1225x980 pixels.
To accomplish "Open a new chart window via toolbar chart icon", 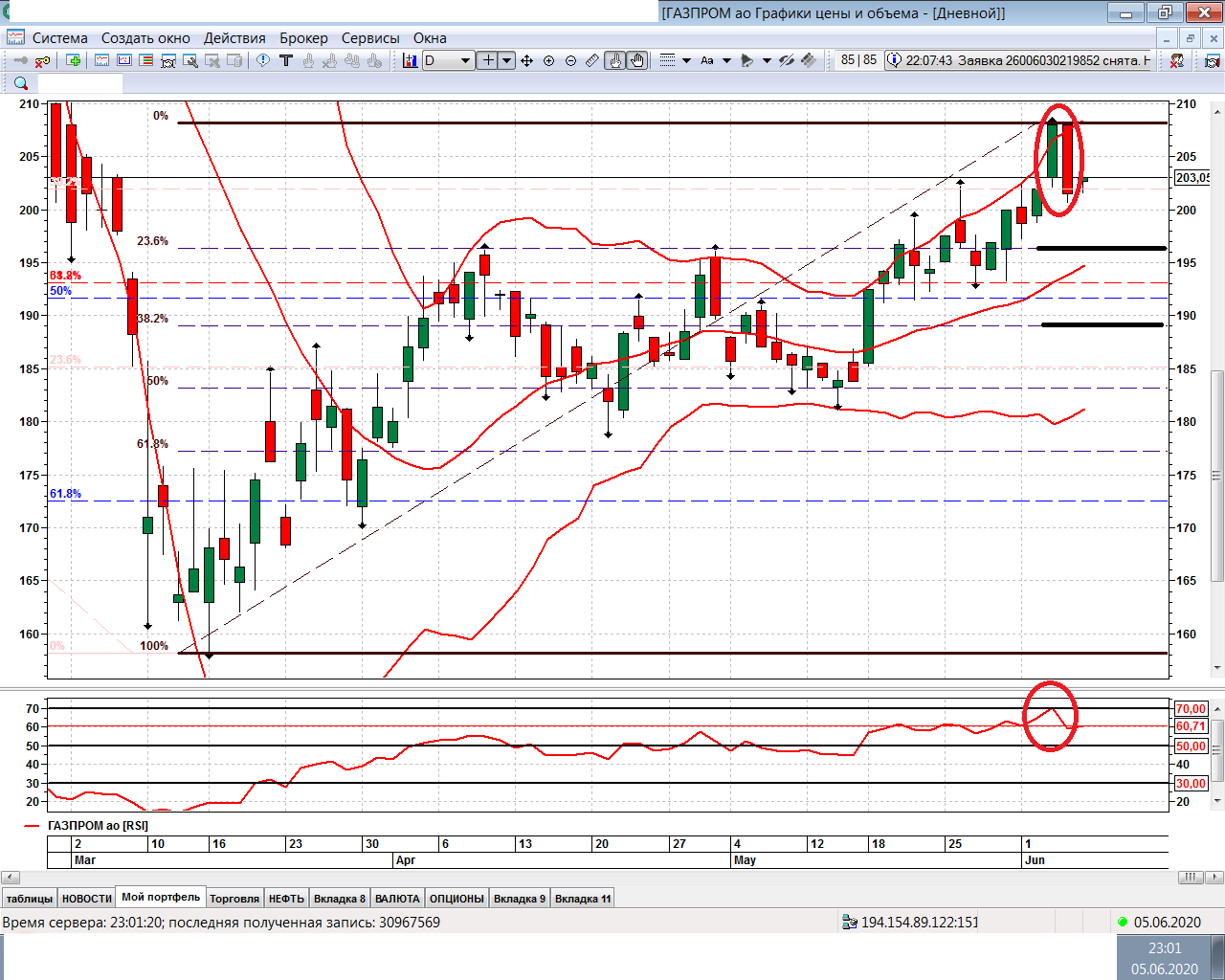I will tap(102, 60).
